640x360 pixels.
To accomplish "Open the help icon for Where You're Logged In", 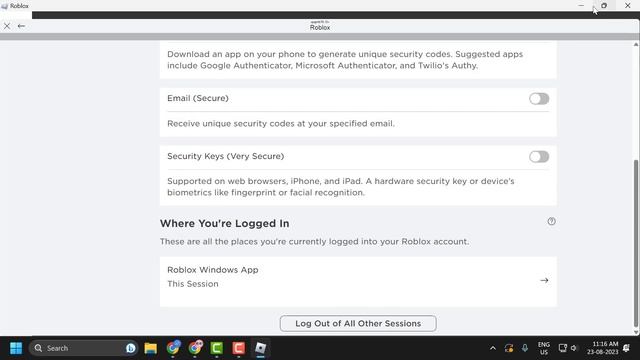I will (x=551, y=221).
